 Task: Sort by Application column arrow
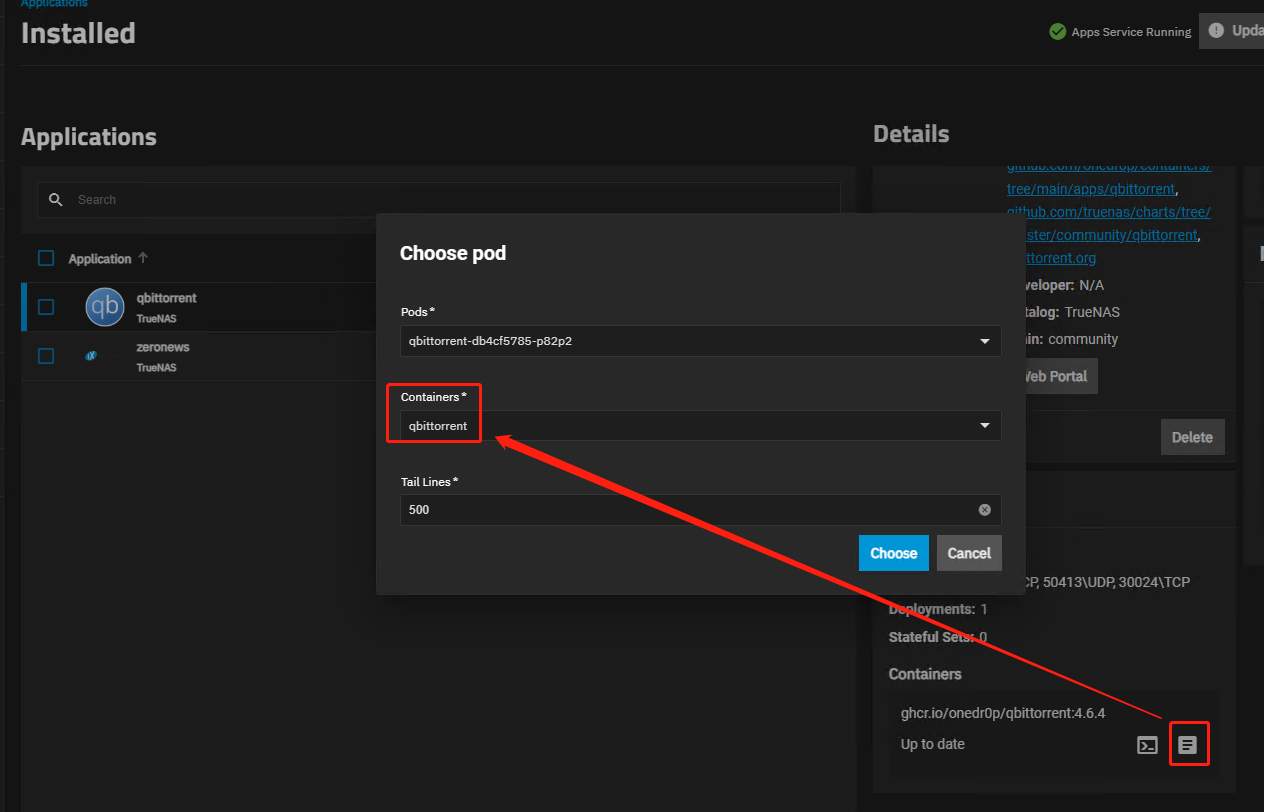coord(143,258)
